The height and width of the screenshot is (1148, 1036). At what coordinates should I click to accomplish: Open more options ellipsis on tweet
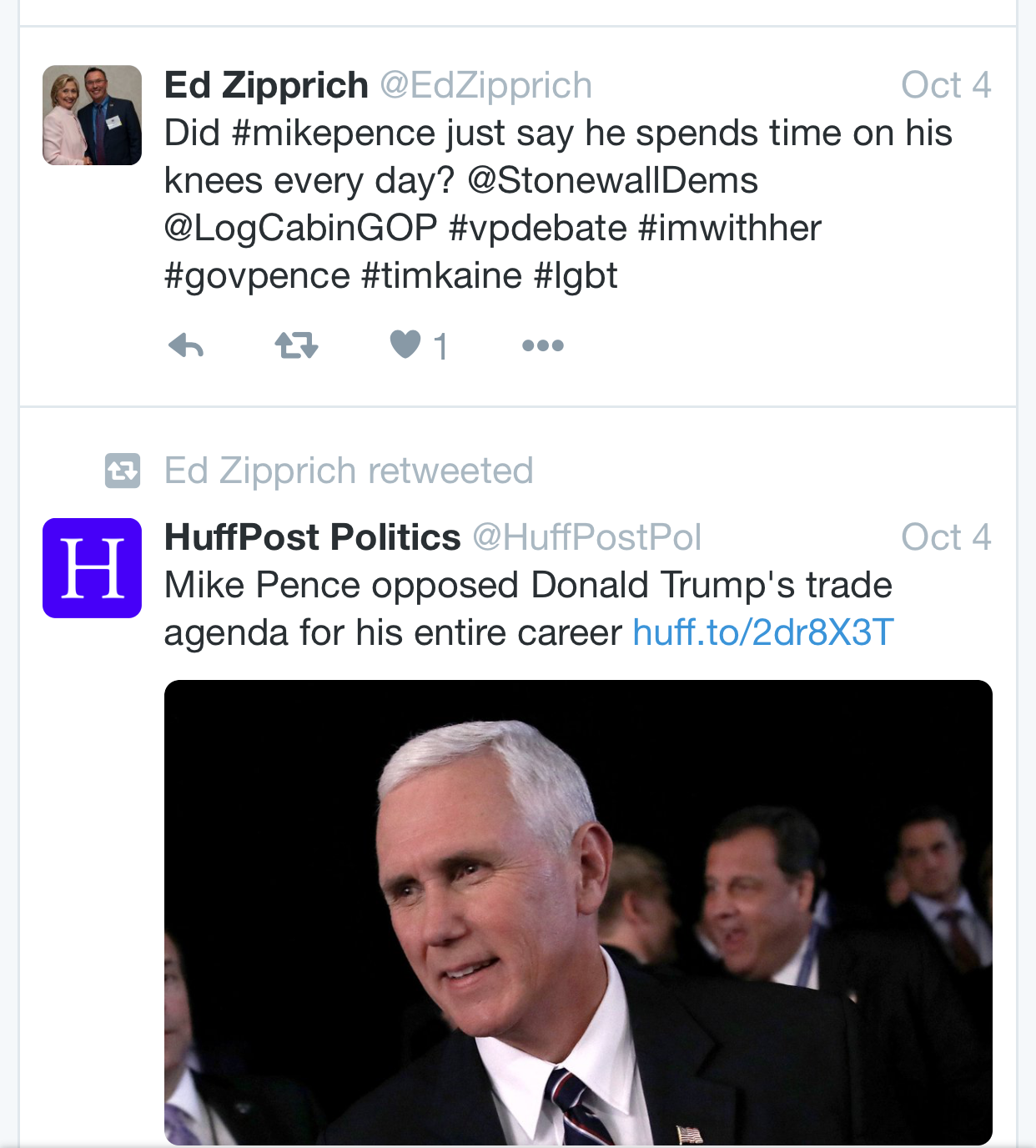point(543,345)
